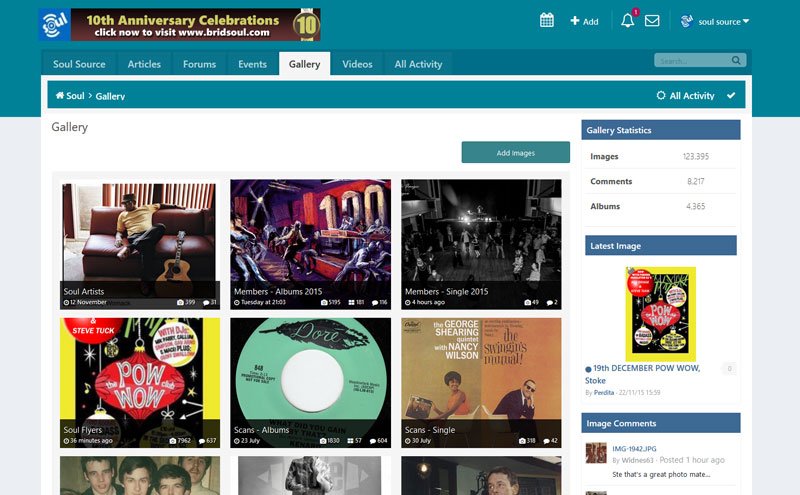The image size is (800, 495).
Task: Click the checkmark icon in breadcrumb bar
Action: [x=731, y=95]
